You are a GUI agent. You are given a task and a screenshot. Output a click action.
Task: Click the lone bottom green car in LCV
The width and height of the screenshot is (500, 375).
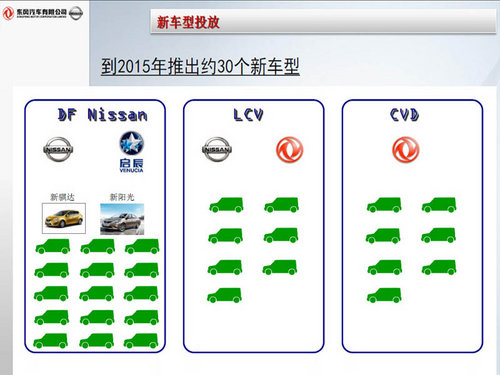pos(224,295)
